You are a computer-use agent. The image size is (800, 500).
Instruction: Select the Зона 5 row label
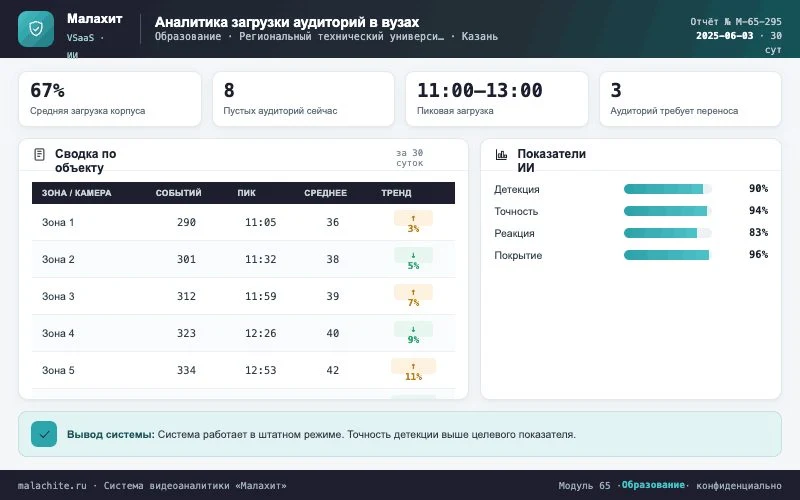[58, 370]
